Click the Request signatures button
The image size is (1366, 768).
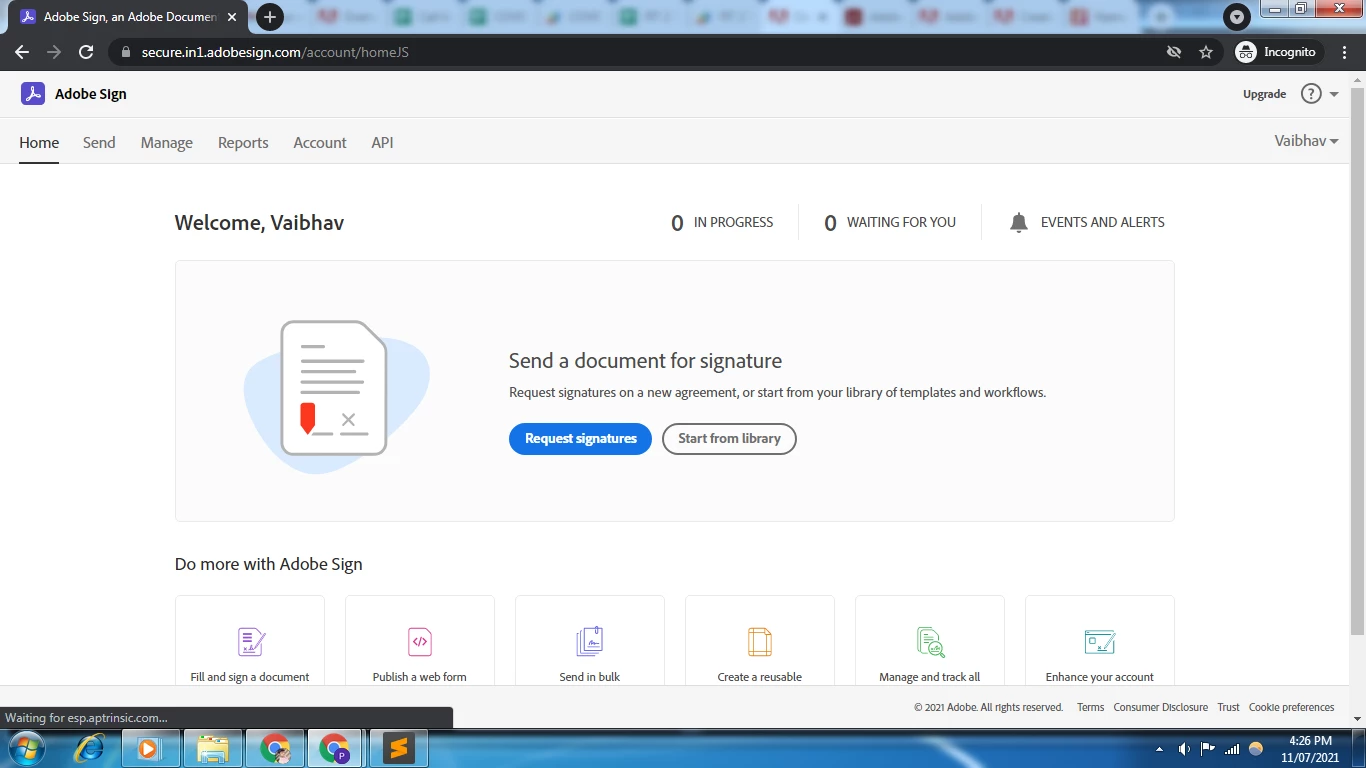pos(580,439)
